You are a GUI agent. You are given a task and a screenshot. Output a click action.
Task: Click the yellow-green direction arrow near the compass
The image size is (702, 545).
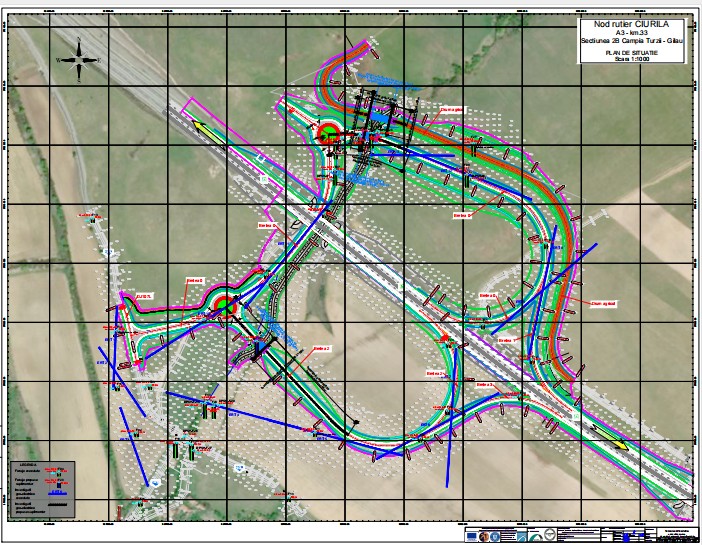pos(209,133)
